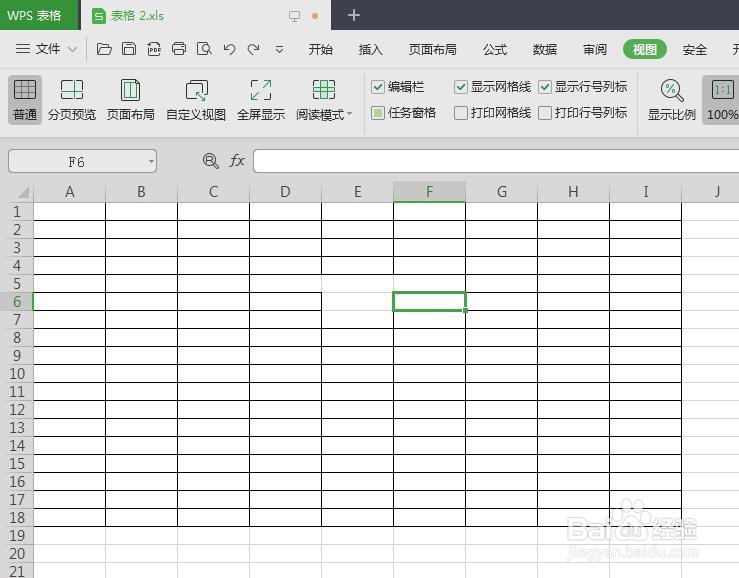The image size is (739, 578).
Task: Click the Redo arrow
Action: coord(254,49)
